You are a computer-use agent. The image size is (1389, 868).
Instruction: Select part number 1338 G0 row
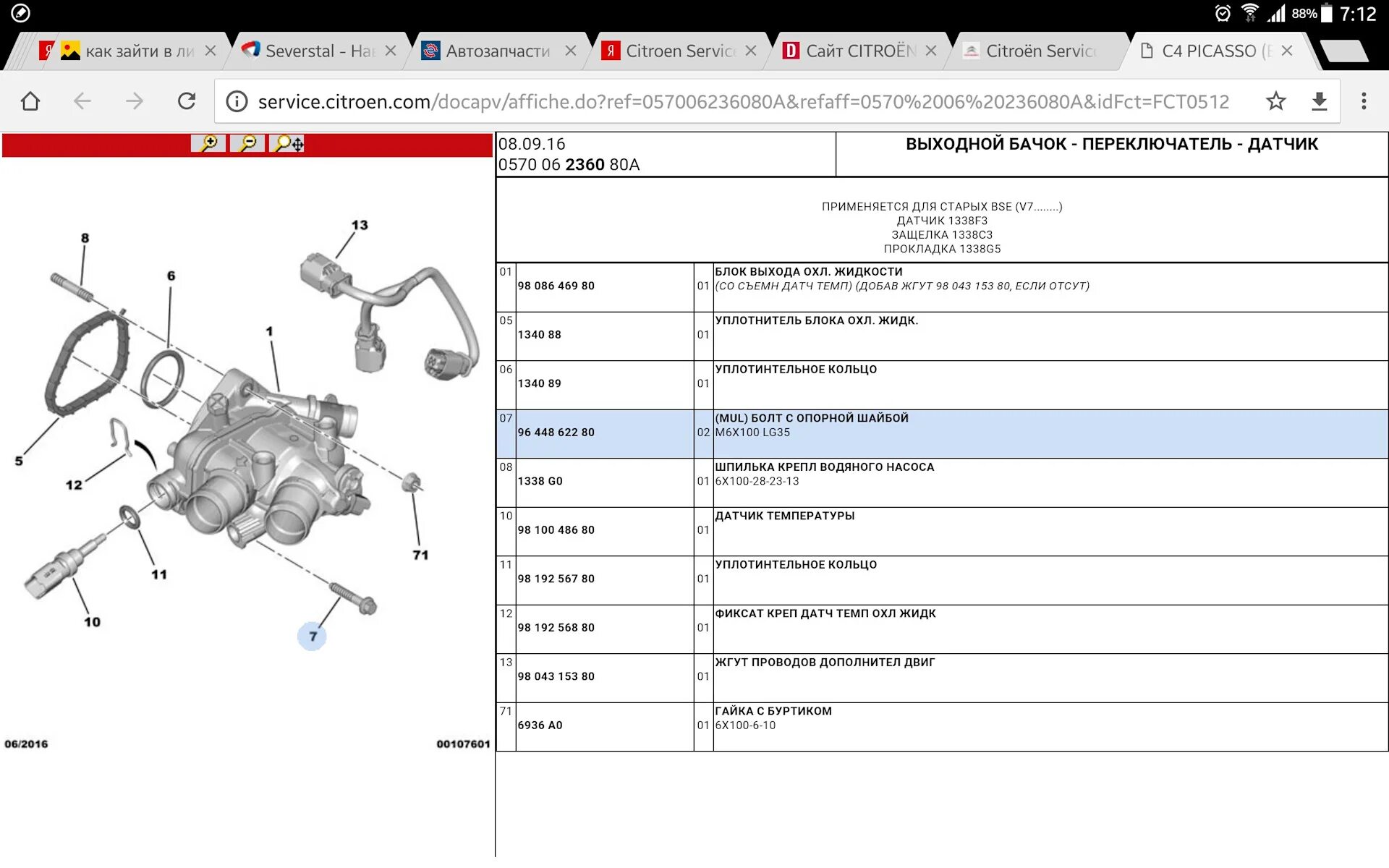click(x=540, y=481)
